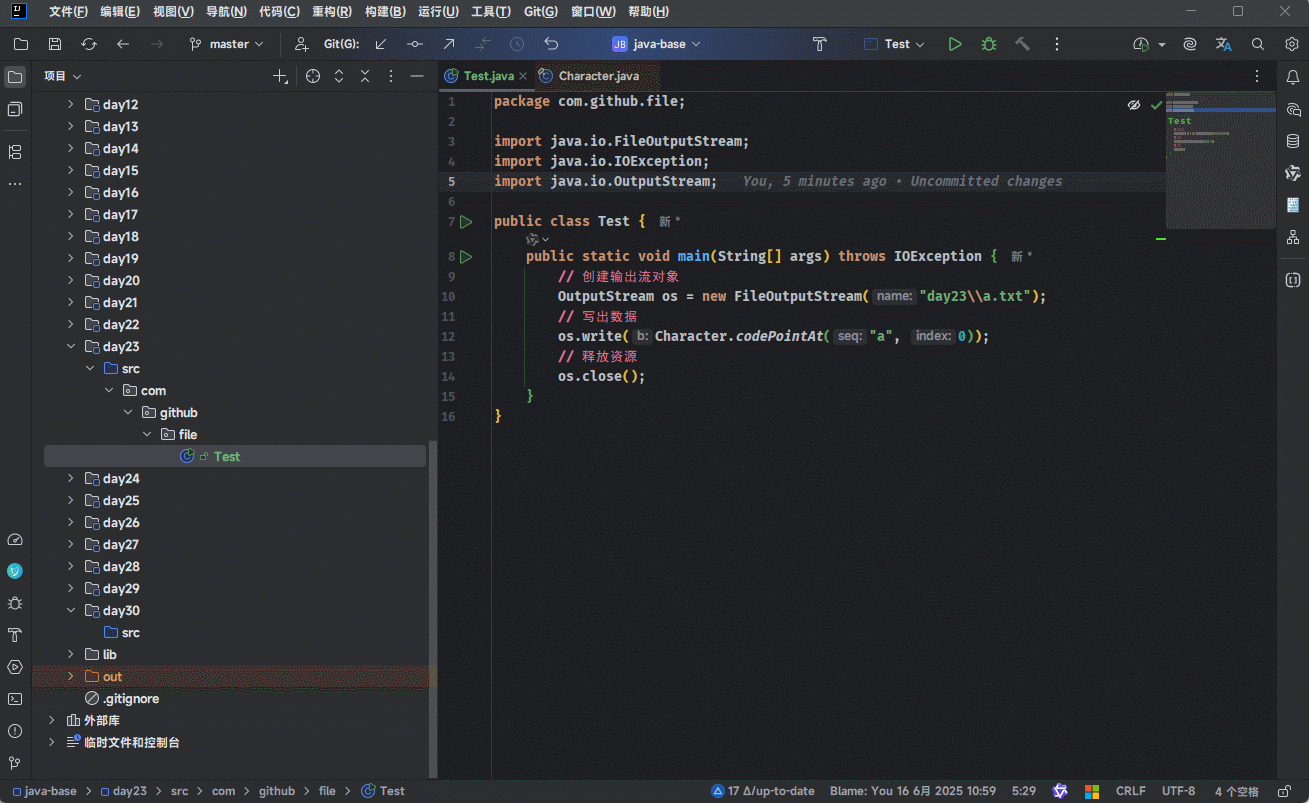Viewport: 1309px width, 803px height.
Task: Click the Debug bug icon
Action: pyautogui.click(x=988, y=44)
